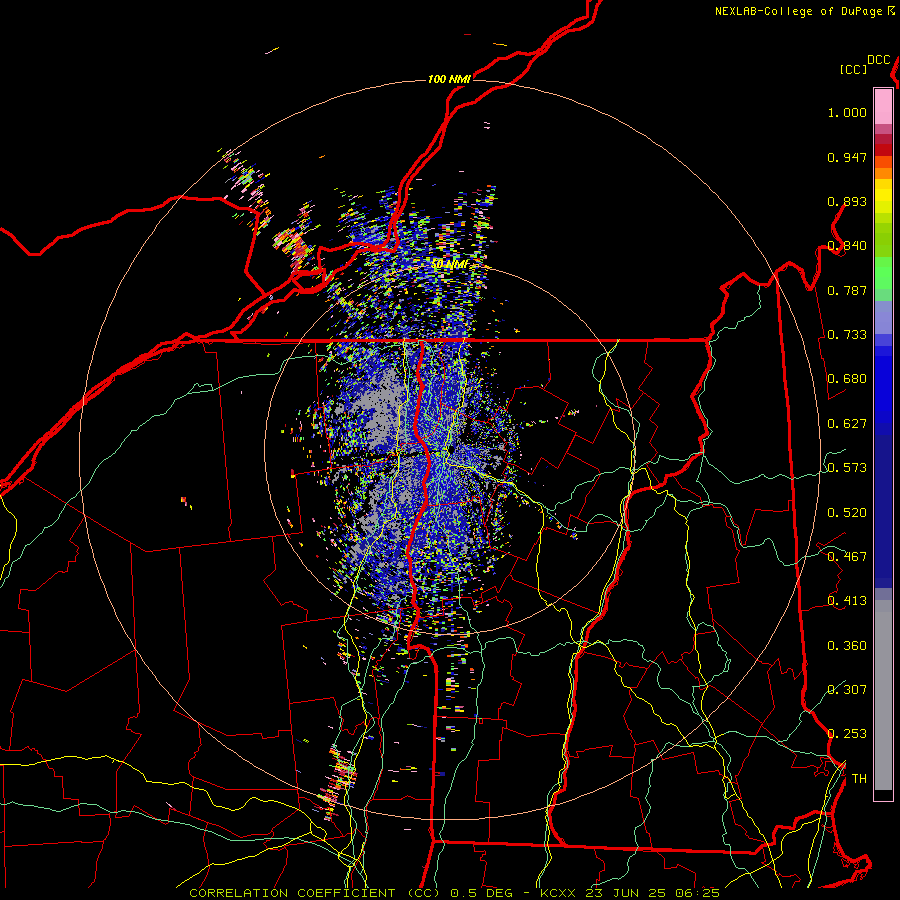
Task: Click the yellow band of the color scale
Action: point(883,196)
